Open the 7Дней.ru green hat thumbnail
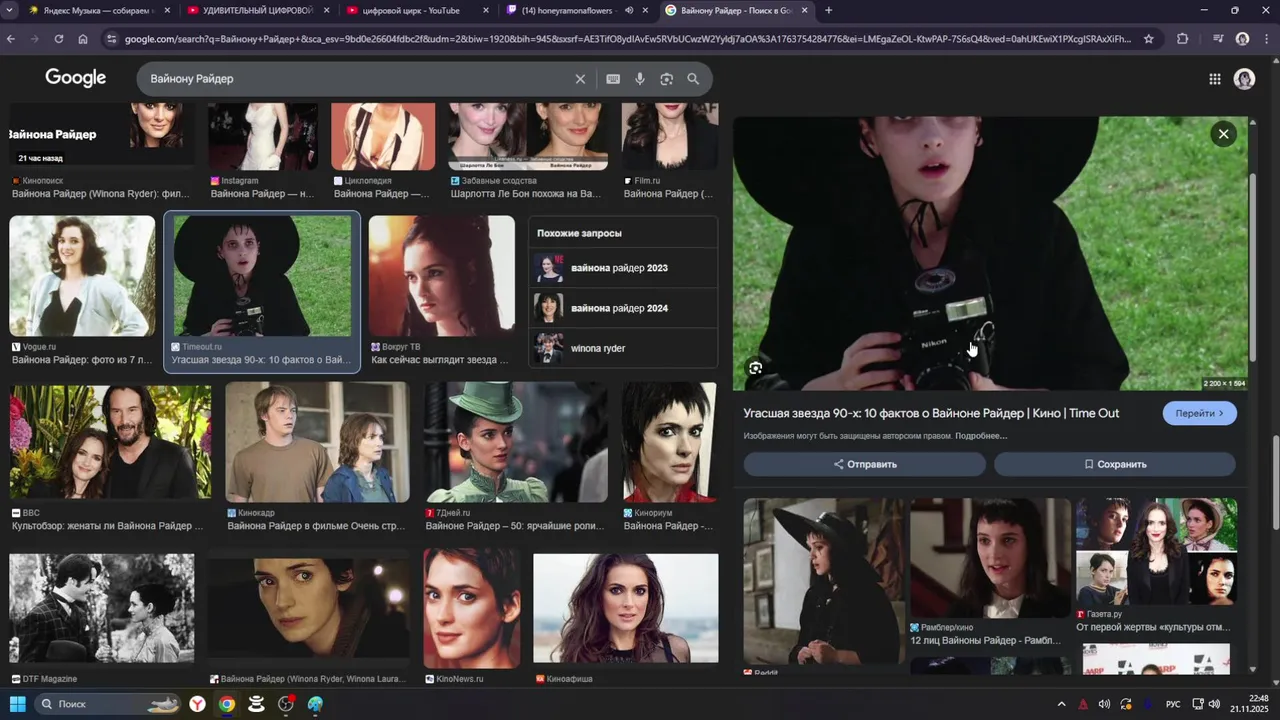 (x=516, y=442)
